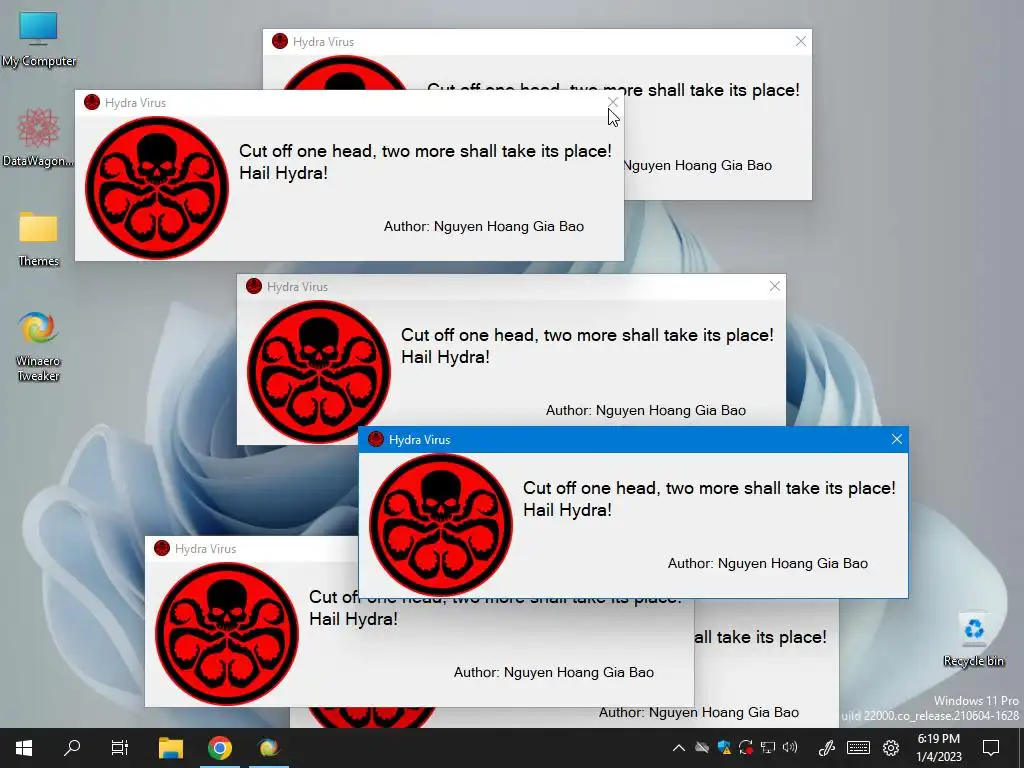Open the touch keyboard from taskbar
The width and height of the screenshot is (1024, 768).
pos(858,748)
